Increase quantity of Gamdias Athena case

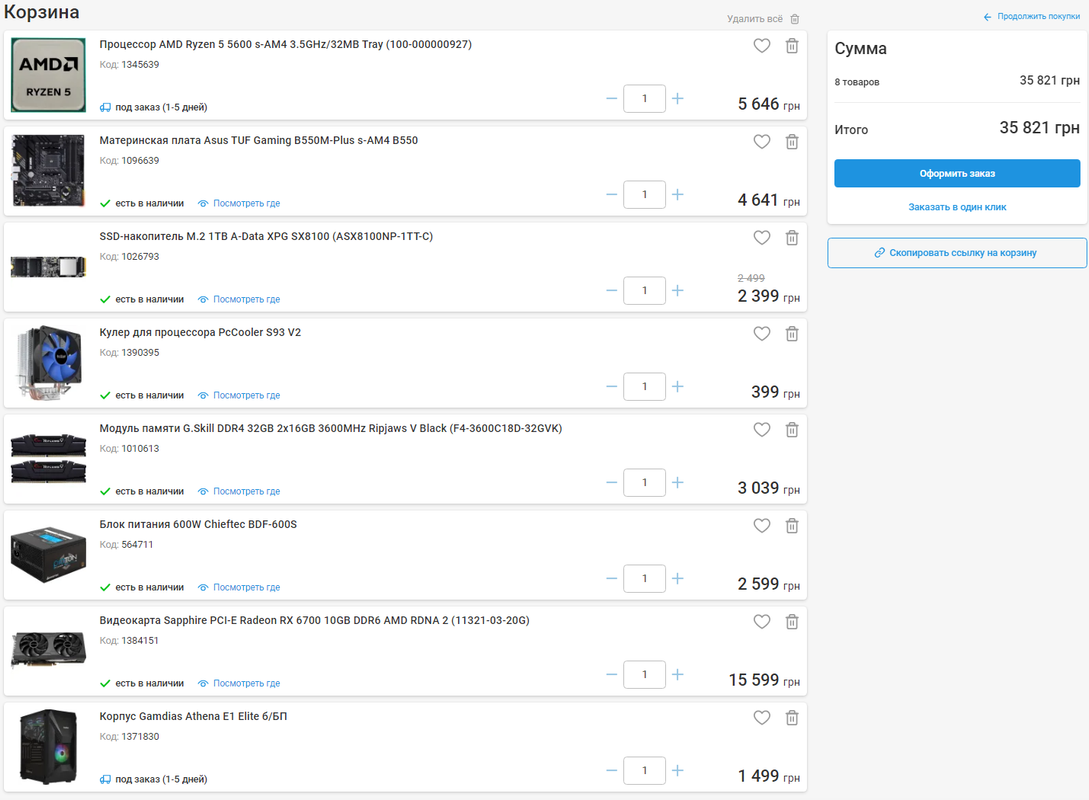pyautogui.click(x=678, y=770)
